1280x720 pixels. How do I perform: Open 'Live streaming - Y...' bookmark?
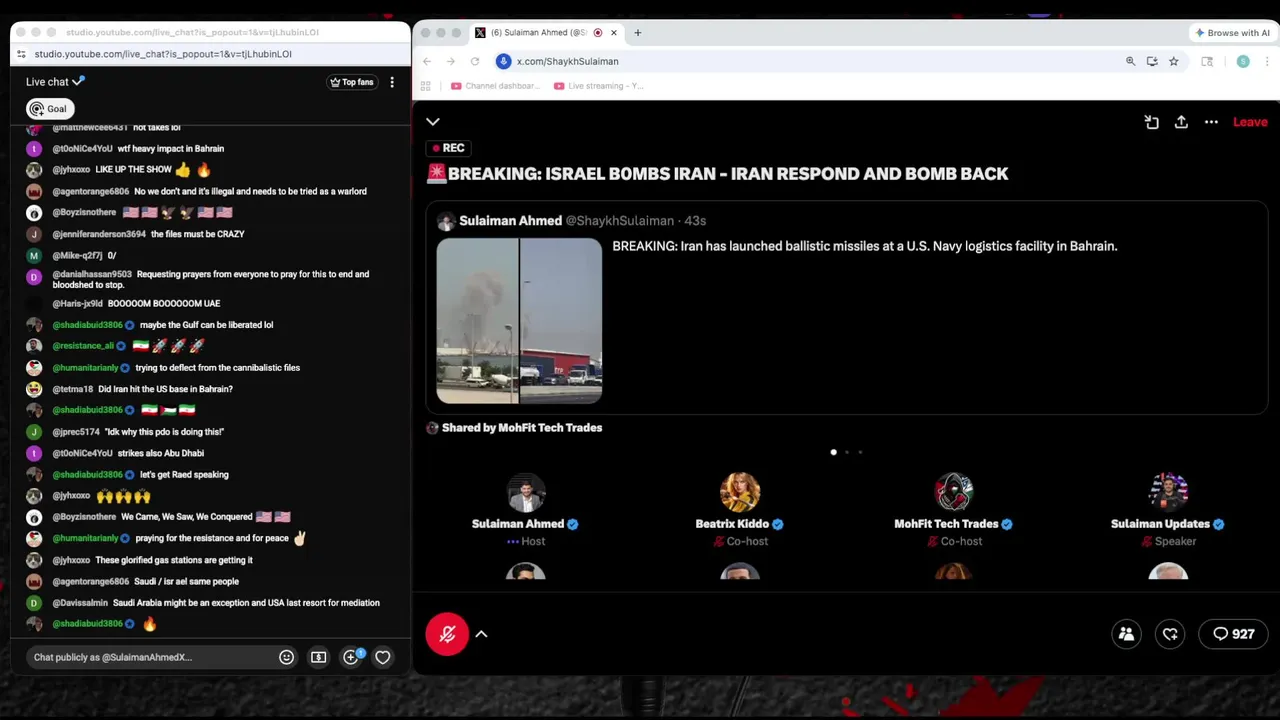[598, 86]
